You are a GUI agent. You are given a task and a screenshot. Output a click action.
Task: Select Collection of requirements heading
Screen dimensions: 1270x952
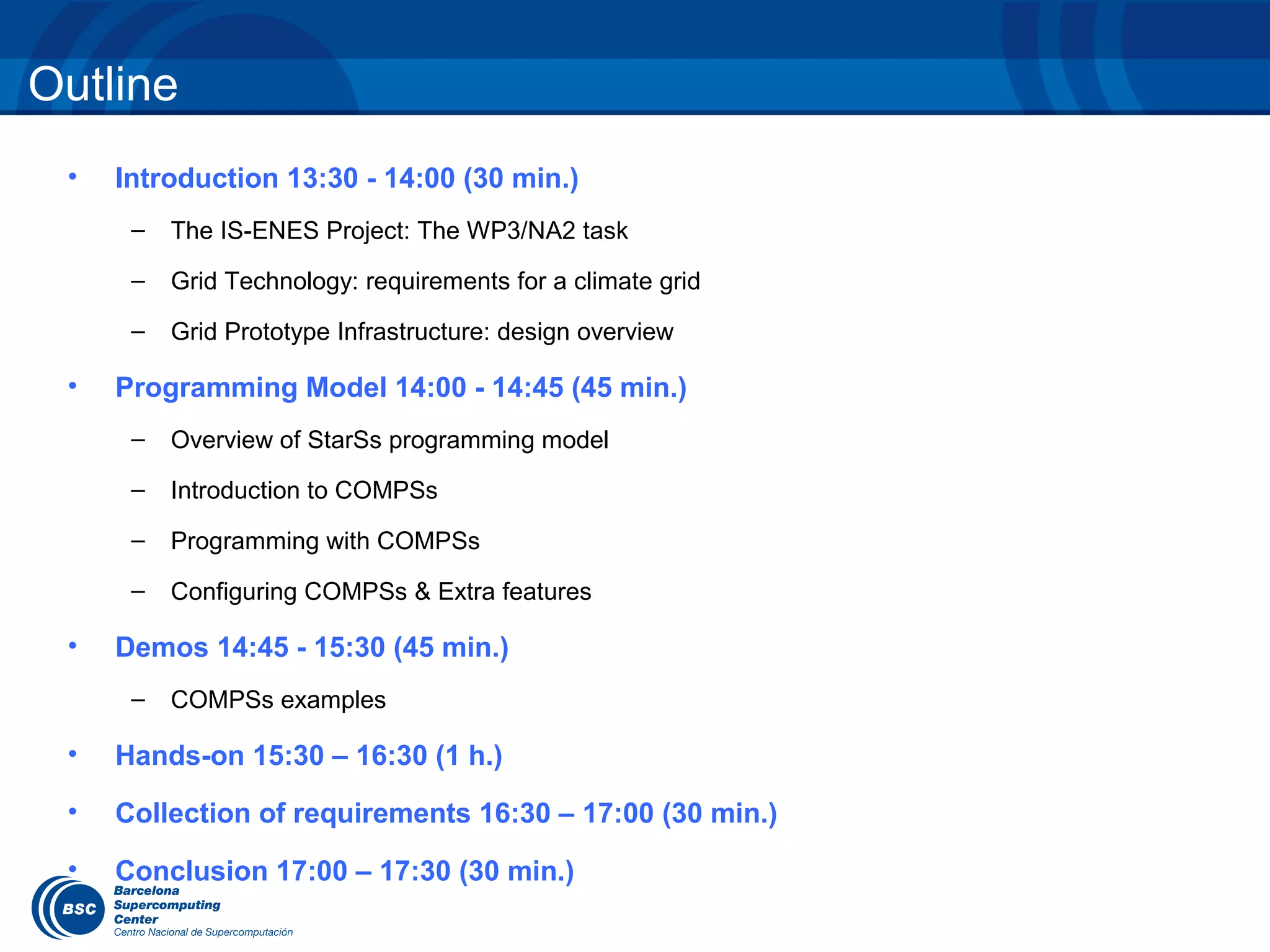446,813
